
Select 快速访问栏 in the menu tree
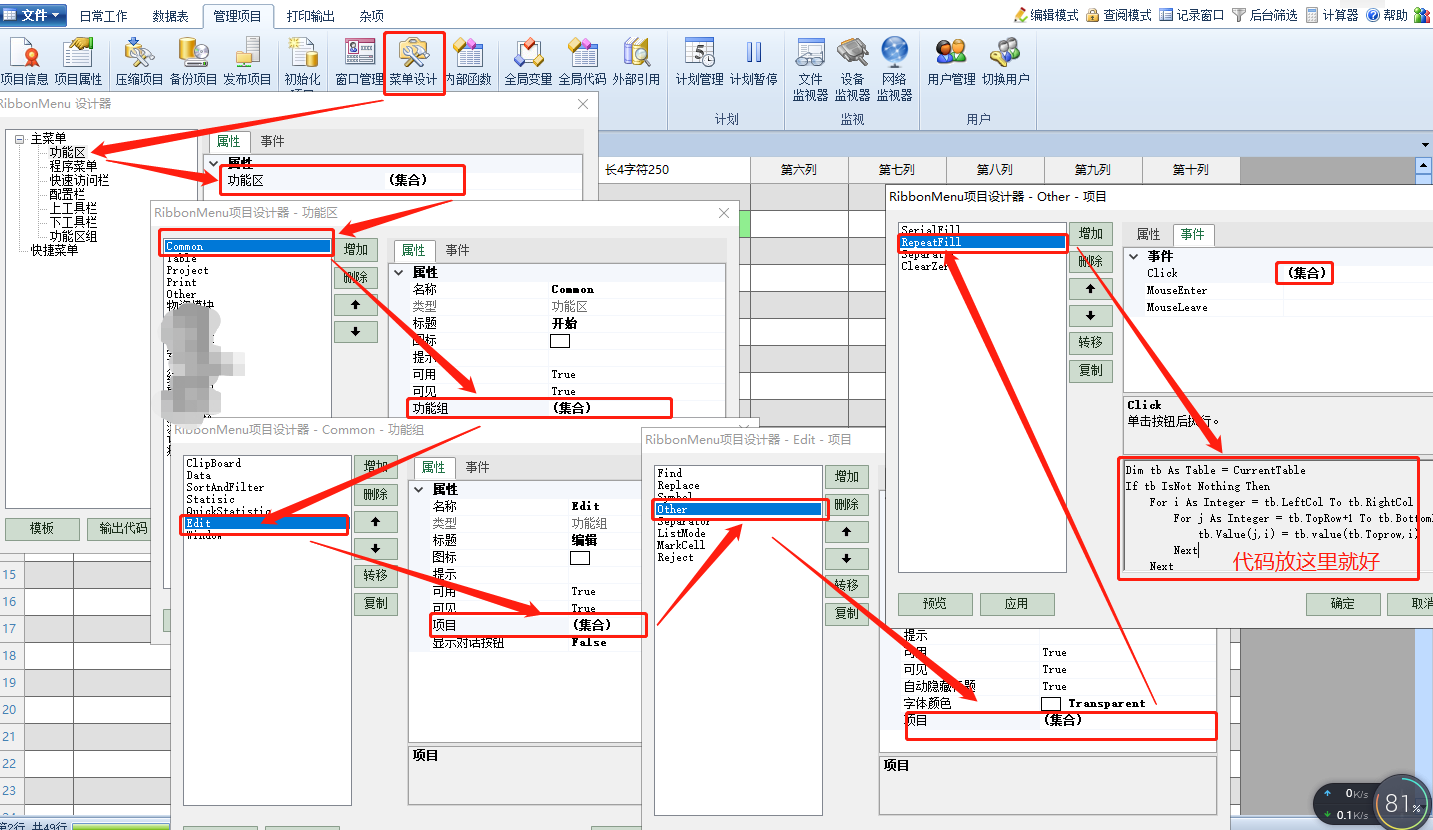tap(79, 180)
